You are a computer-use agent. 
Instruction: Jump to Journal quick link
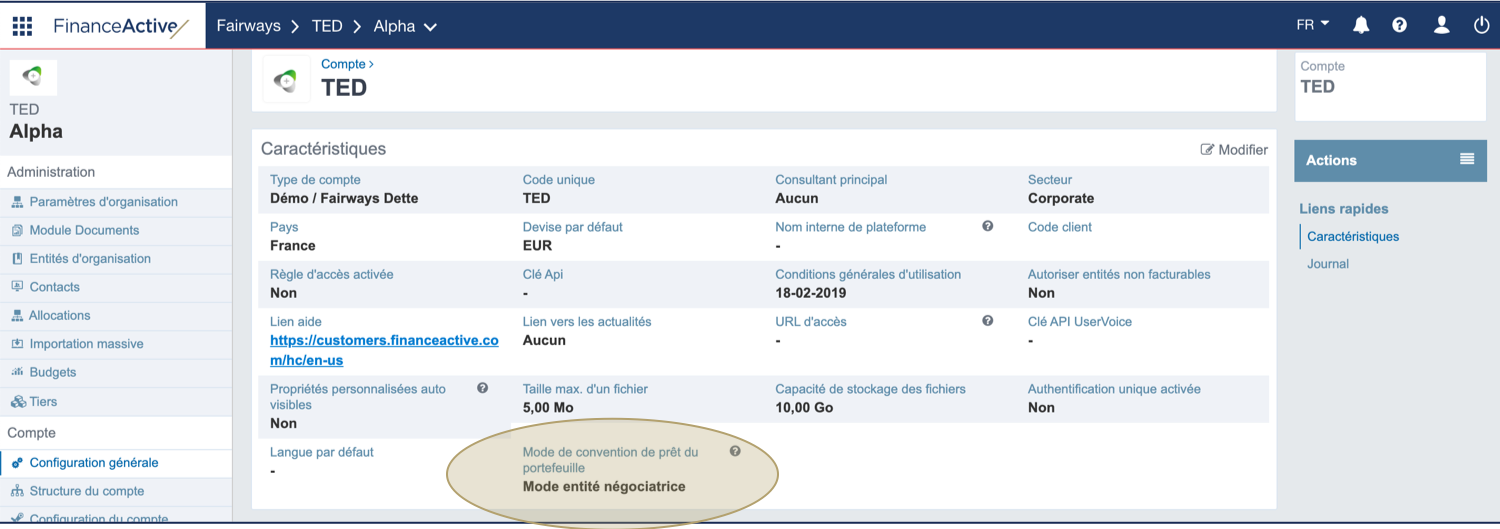click(x=1328, y=264)
